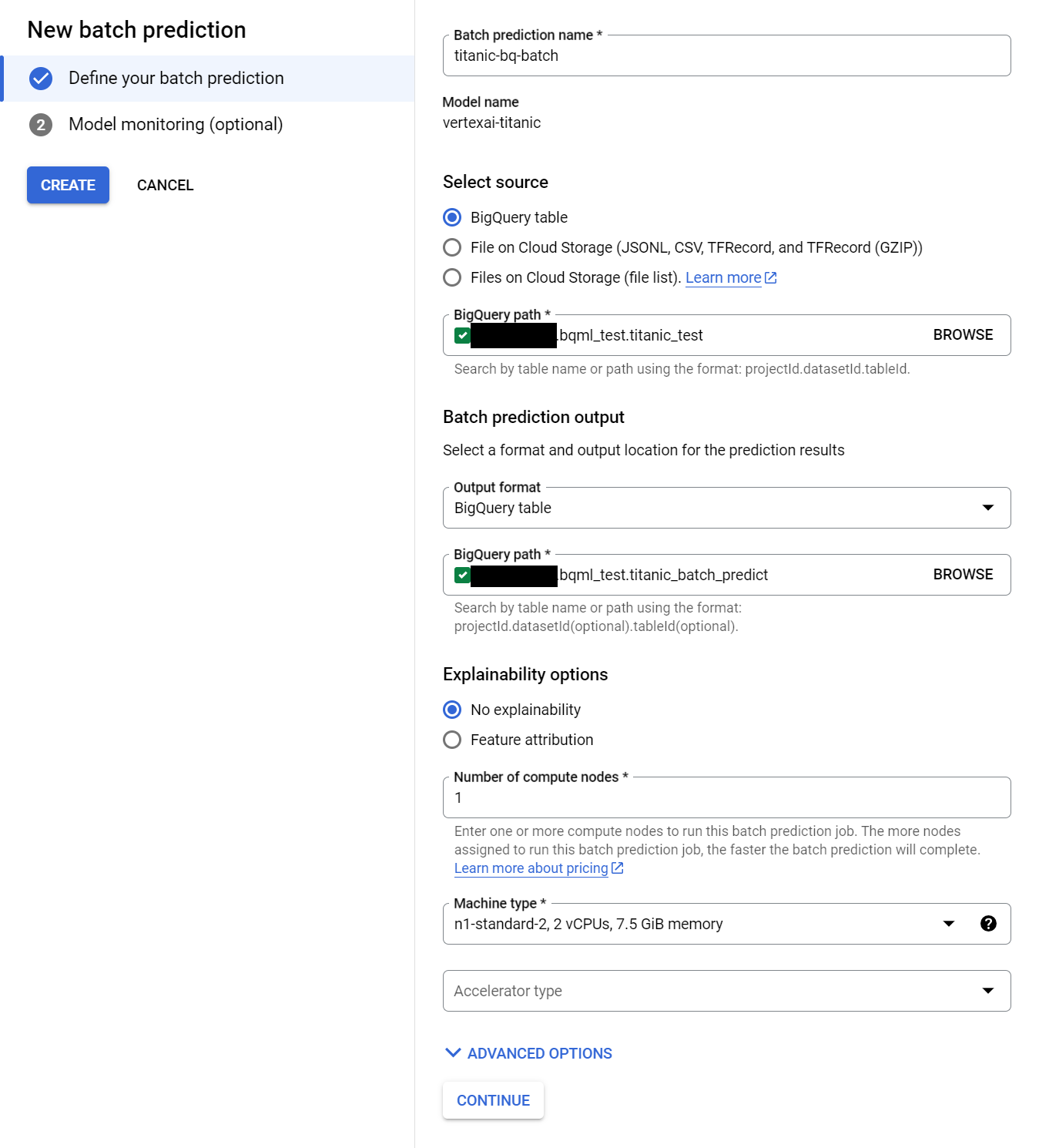Image resolution: width=1039 pixels, height=1148 pixels.
Task: Click the green check icon in source BigQuery path
Action: point(462,335)
